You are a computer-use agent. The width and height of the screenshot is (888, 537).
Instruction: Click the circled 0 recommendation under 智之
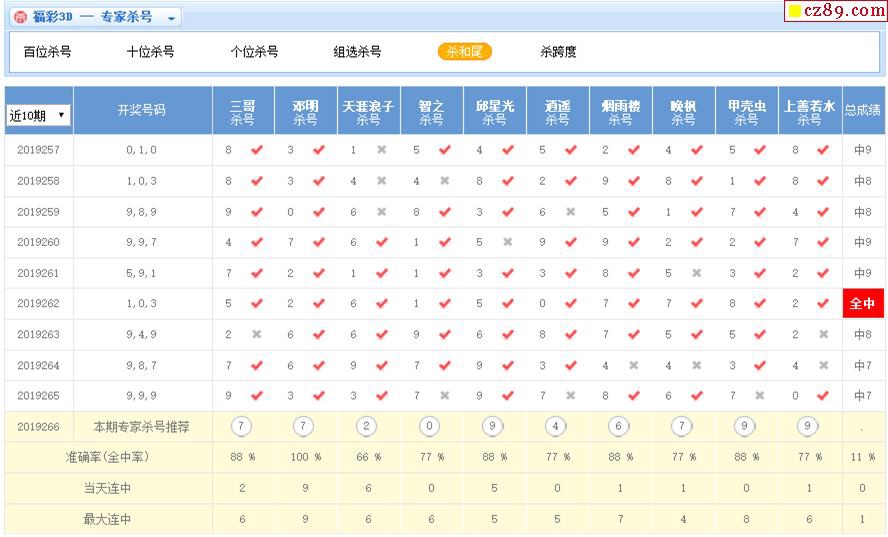[430, 426]
